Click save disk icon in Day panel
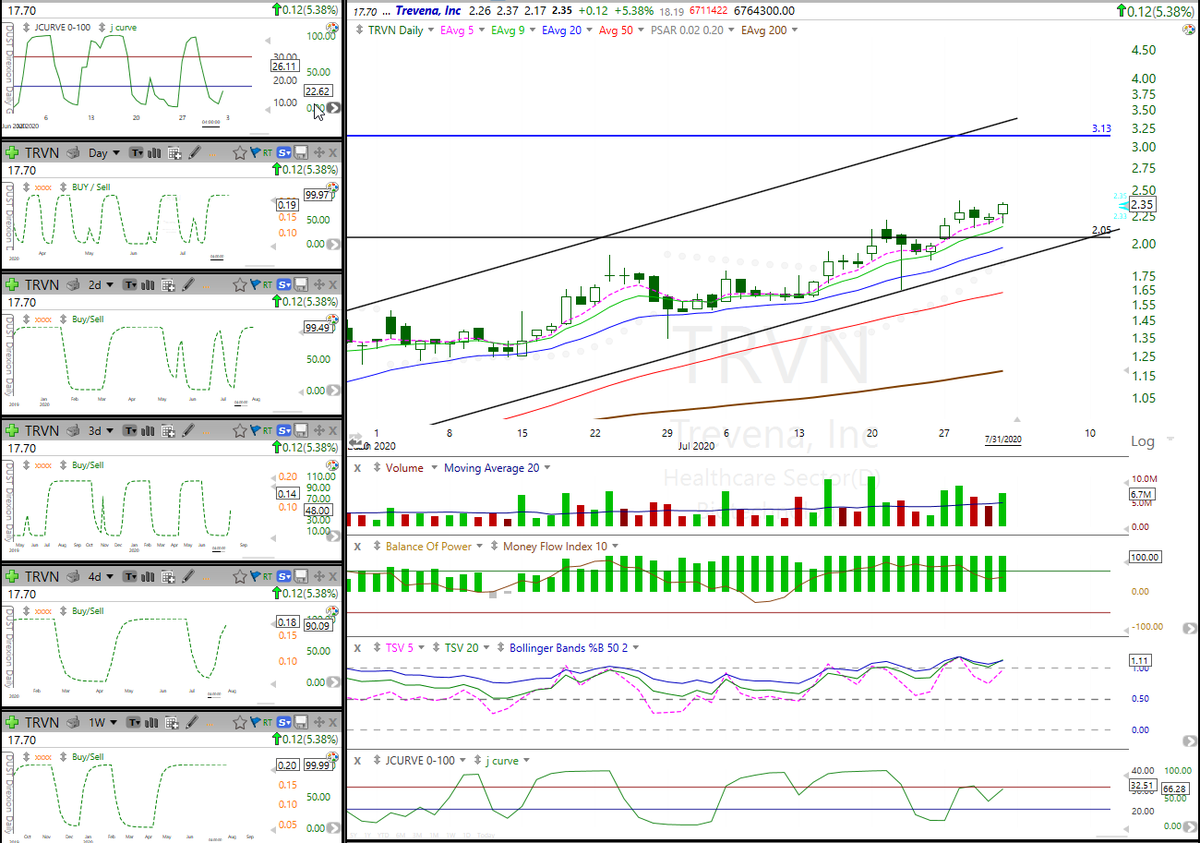The width and height of the screenshot is (1200, 843). 301,153
